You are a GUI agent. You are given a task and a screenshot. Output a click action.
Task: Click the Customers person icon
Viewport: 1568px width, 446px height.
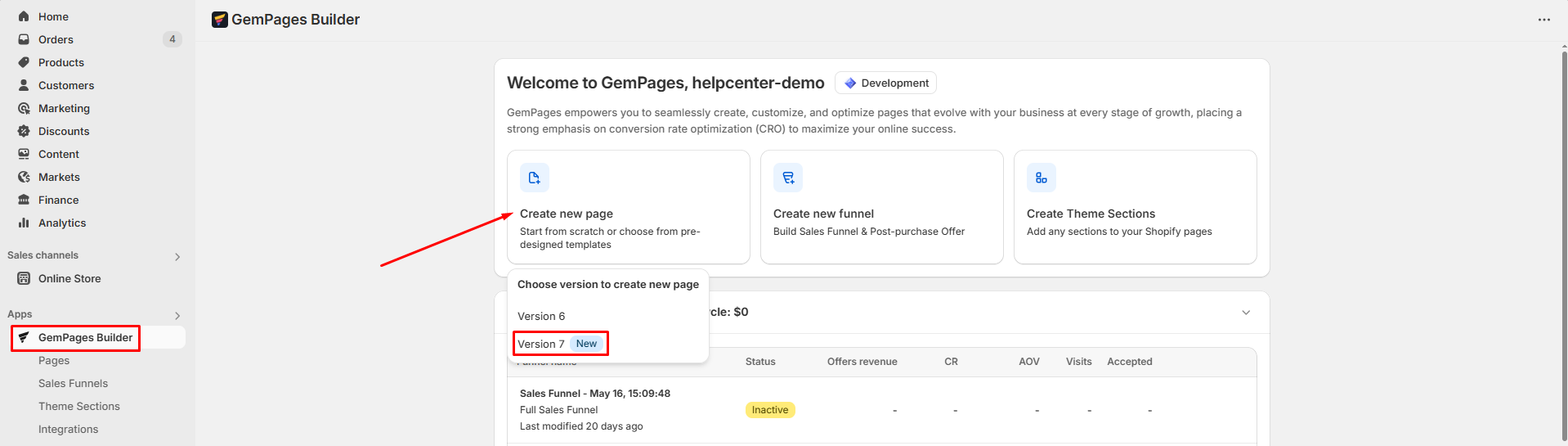24,85
